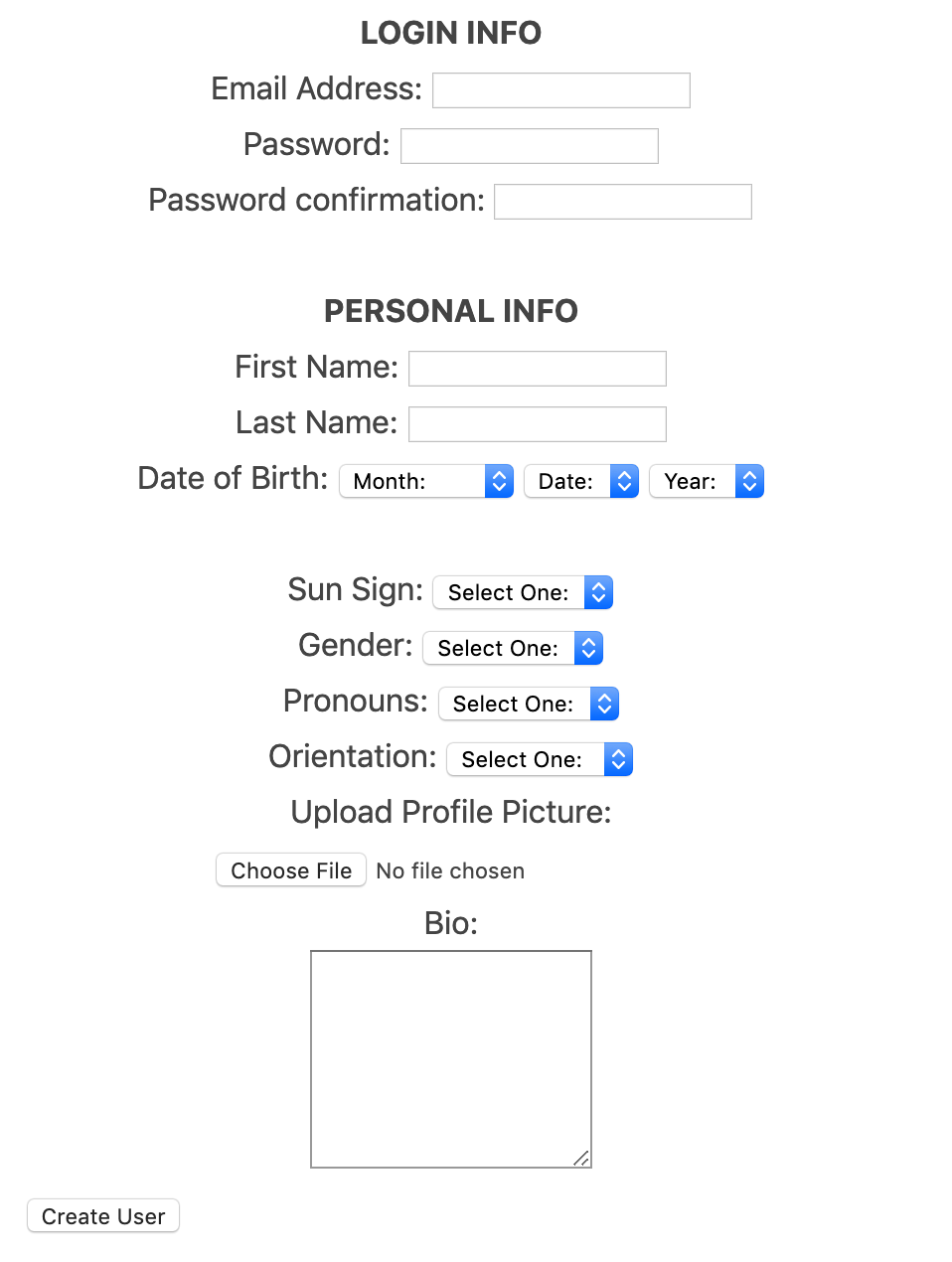The height and width of the screenshot is (1262, 952).
Task: Click the Password confirmation field
Action: 622,202
